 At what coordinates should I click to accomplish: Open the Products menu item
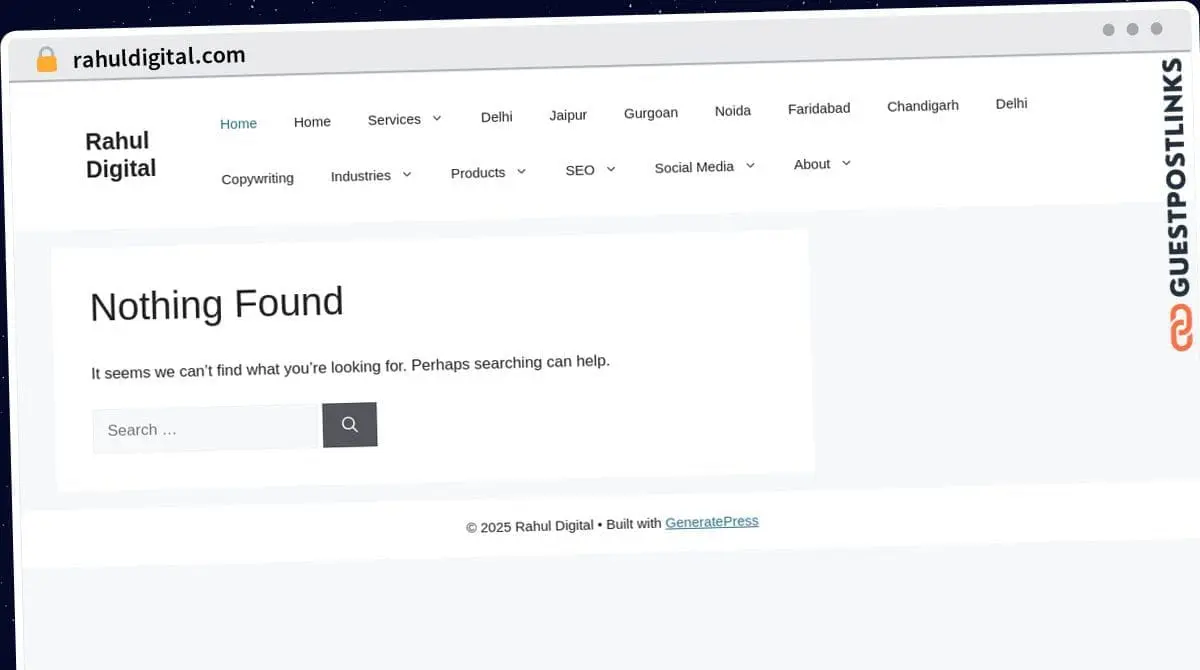click(x=478, y=173)
